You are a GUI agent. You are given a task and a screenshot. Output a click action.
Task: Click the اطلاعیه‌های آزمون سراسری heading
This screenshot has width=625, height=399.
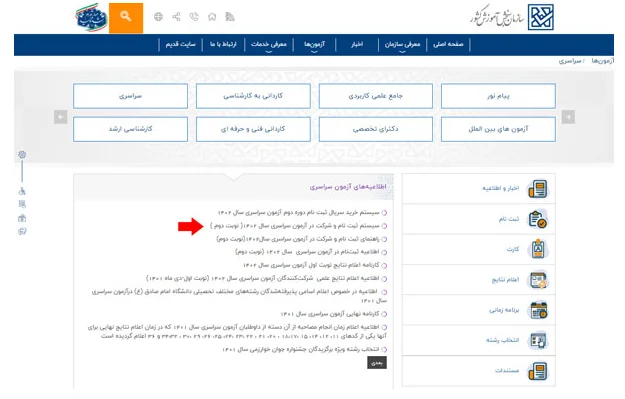coord(348,187)
